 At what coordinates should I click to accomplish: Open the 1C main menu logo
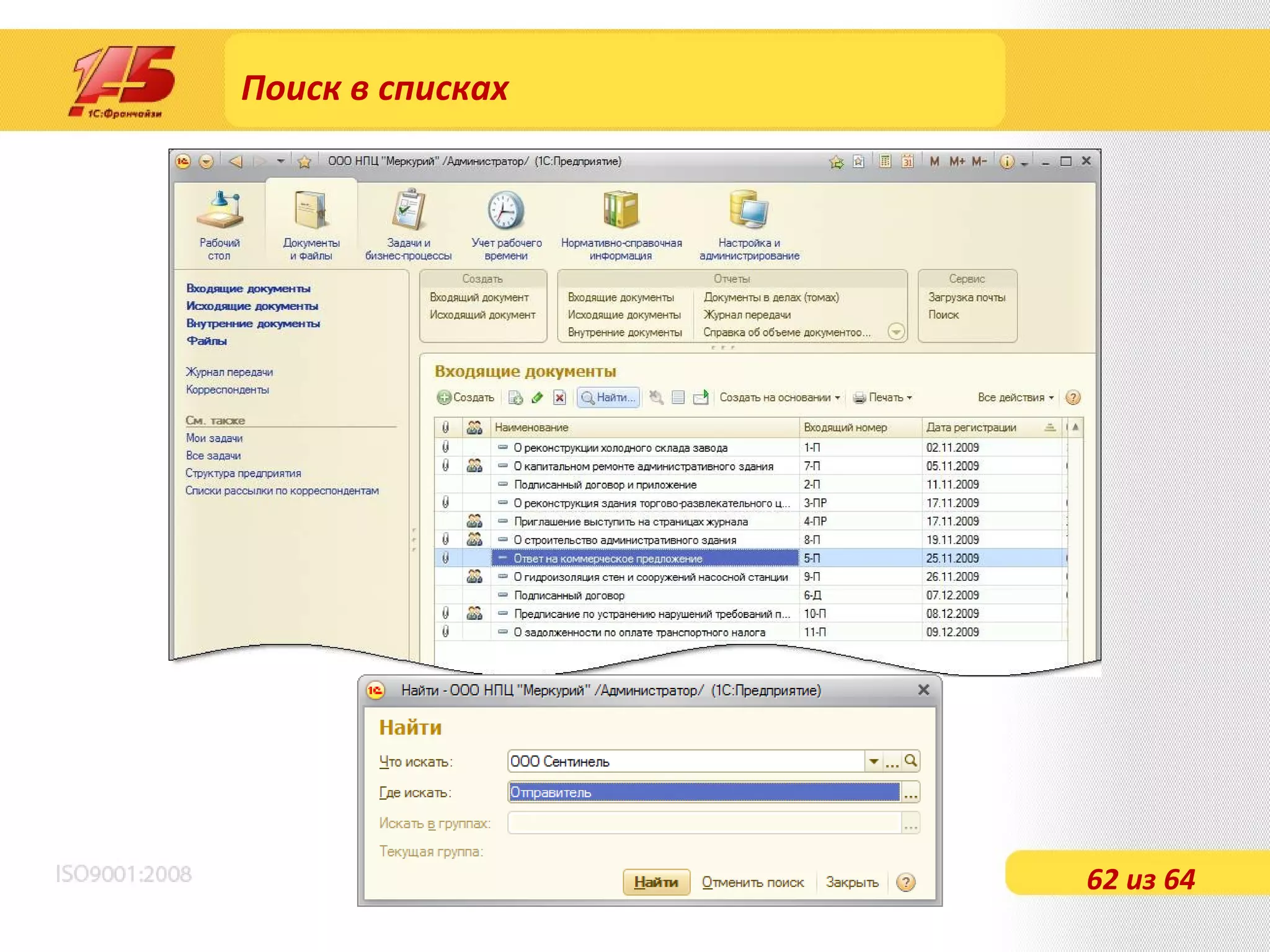pos(183,162)
